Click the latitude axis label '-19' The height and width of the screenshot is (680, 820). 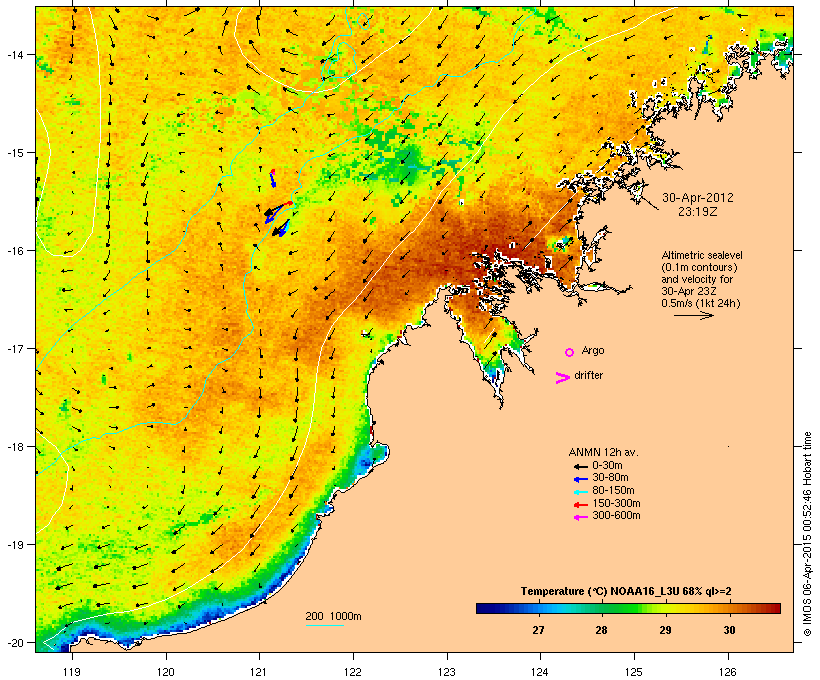[14, 545]
